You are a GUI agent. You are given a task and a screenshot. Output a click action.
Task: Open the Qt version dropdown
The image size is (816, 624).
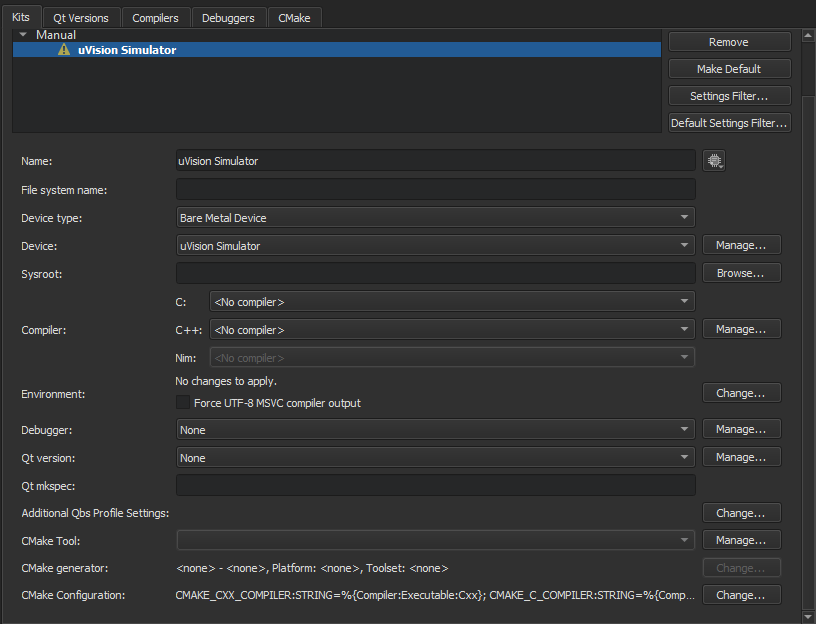[x=435, y=457]
